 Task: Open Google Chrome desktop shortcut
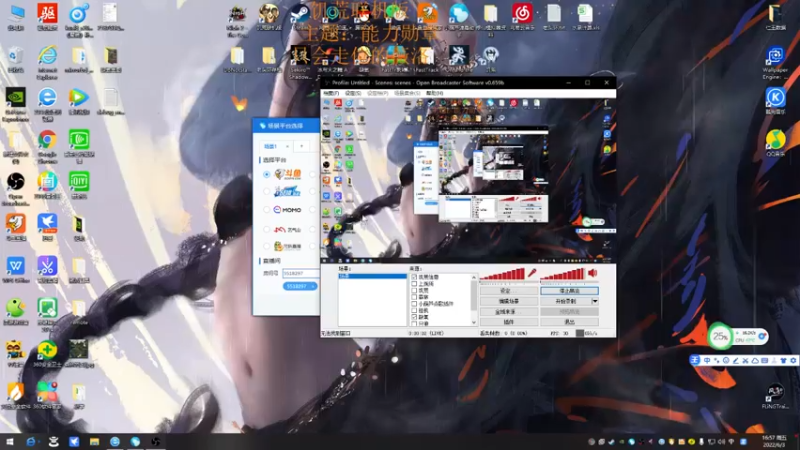(x=47, y=145)
